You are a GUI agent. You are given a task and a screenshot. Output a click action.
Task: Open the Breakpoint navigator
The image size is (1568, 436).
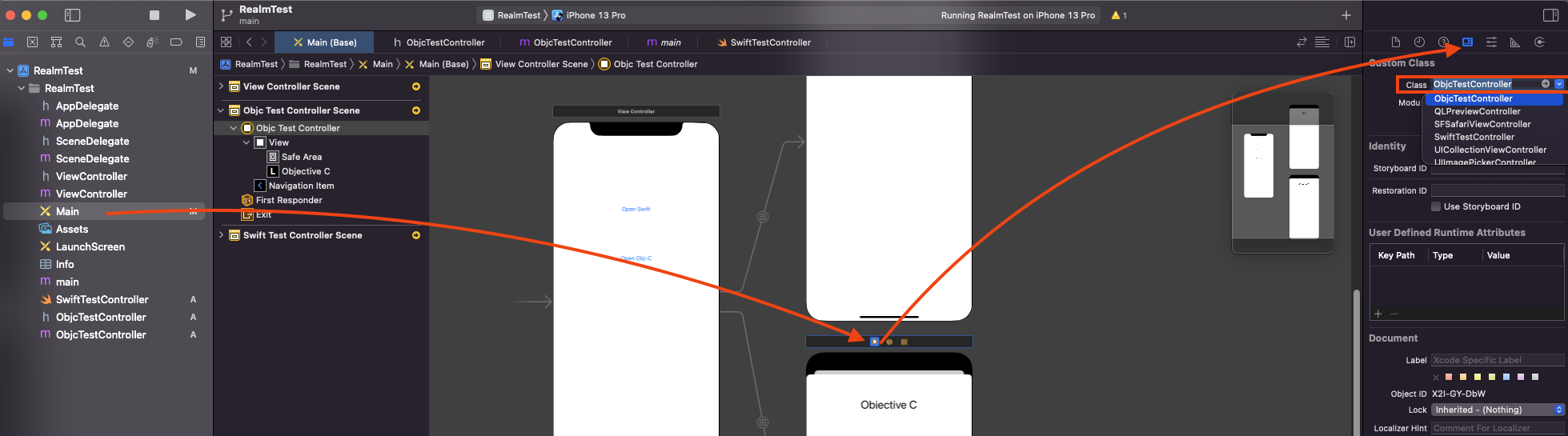tap(176, 42)
